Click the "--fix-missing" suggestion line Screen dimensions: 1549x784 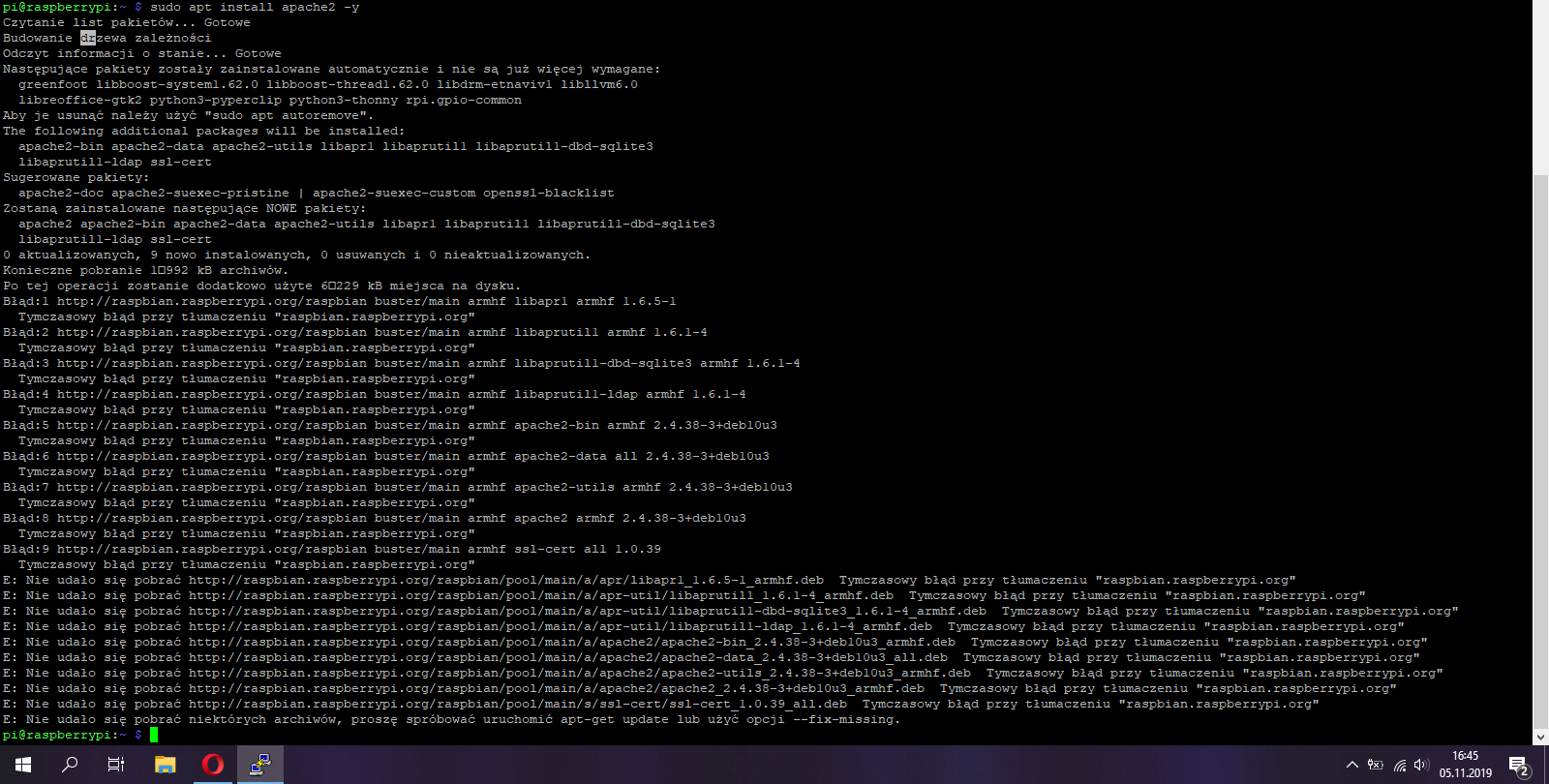(x=451, y=719)
